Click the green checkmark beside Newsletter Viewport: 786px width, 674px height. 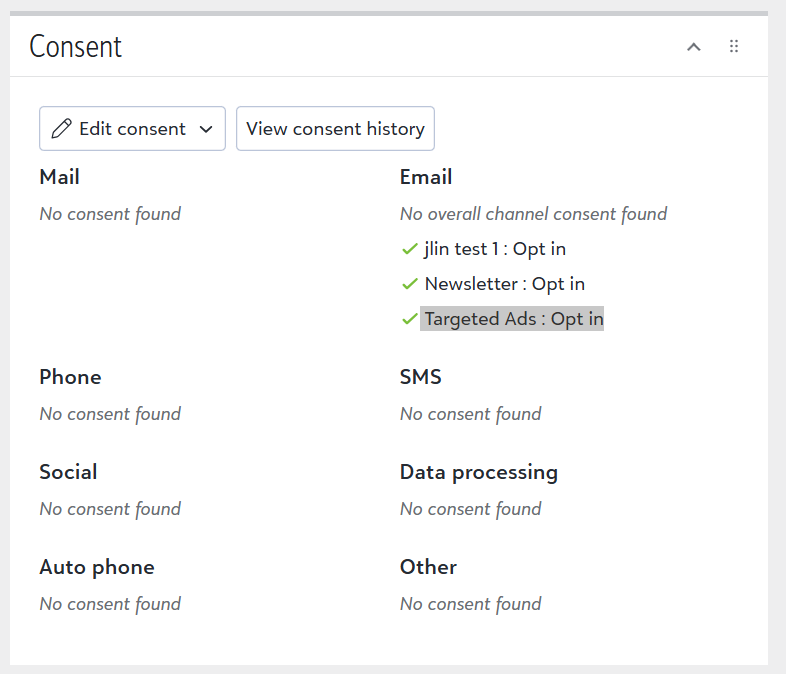point(409,284)
